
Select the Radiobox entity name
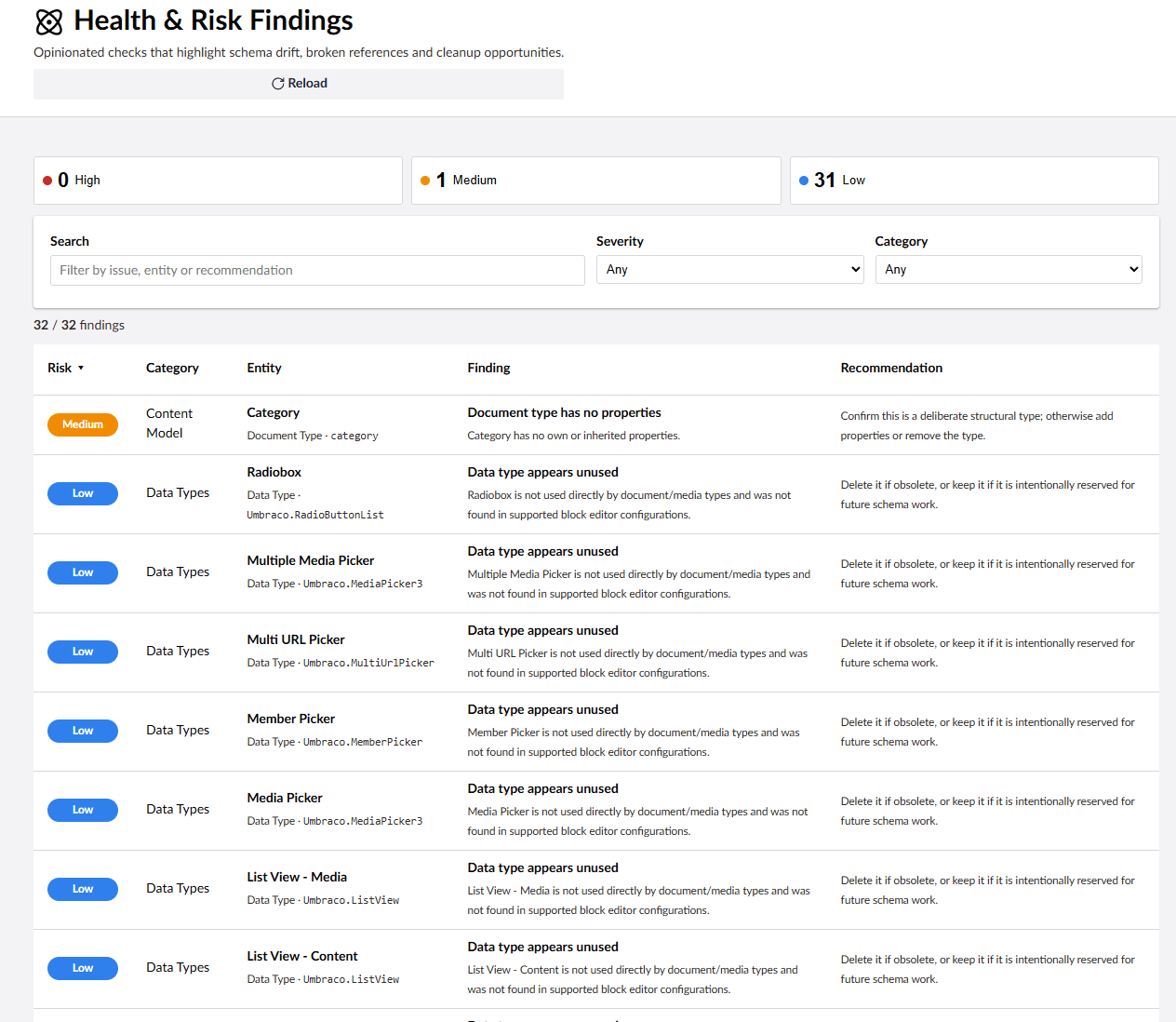point(274,473)
